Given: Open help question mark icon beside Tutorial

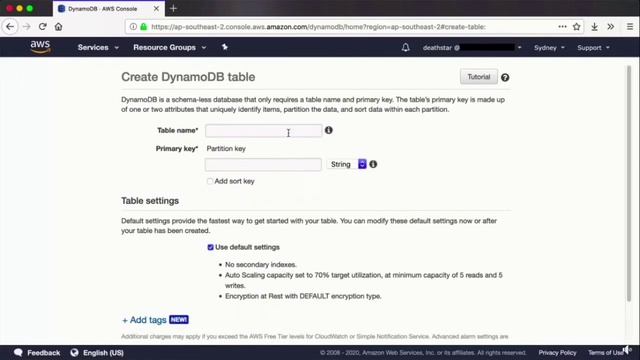Looking at the screenshot, I should (505, 78).
